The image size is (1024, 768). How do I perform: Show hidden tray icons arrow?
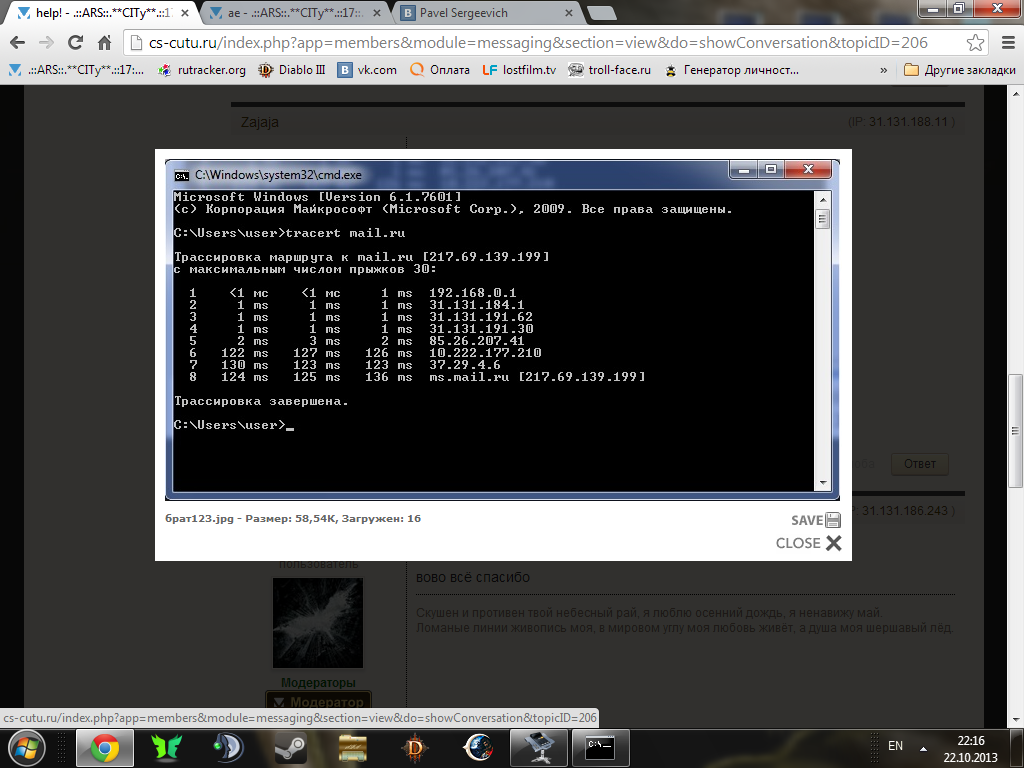[x=923, y=748]
